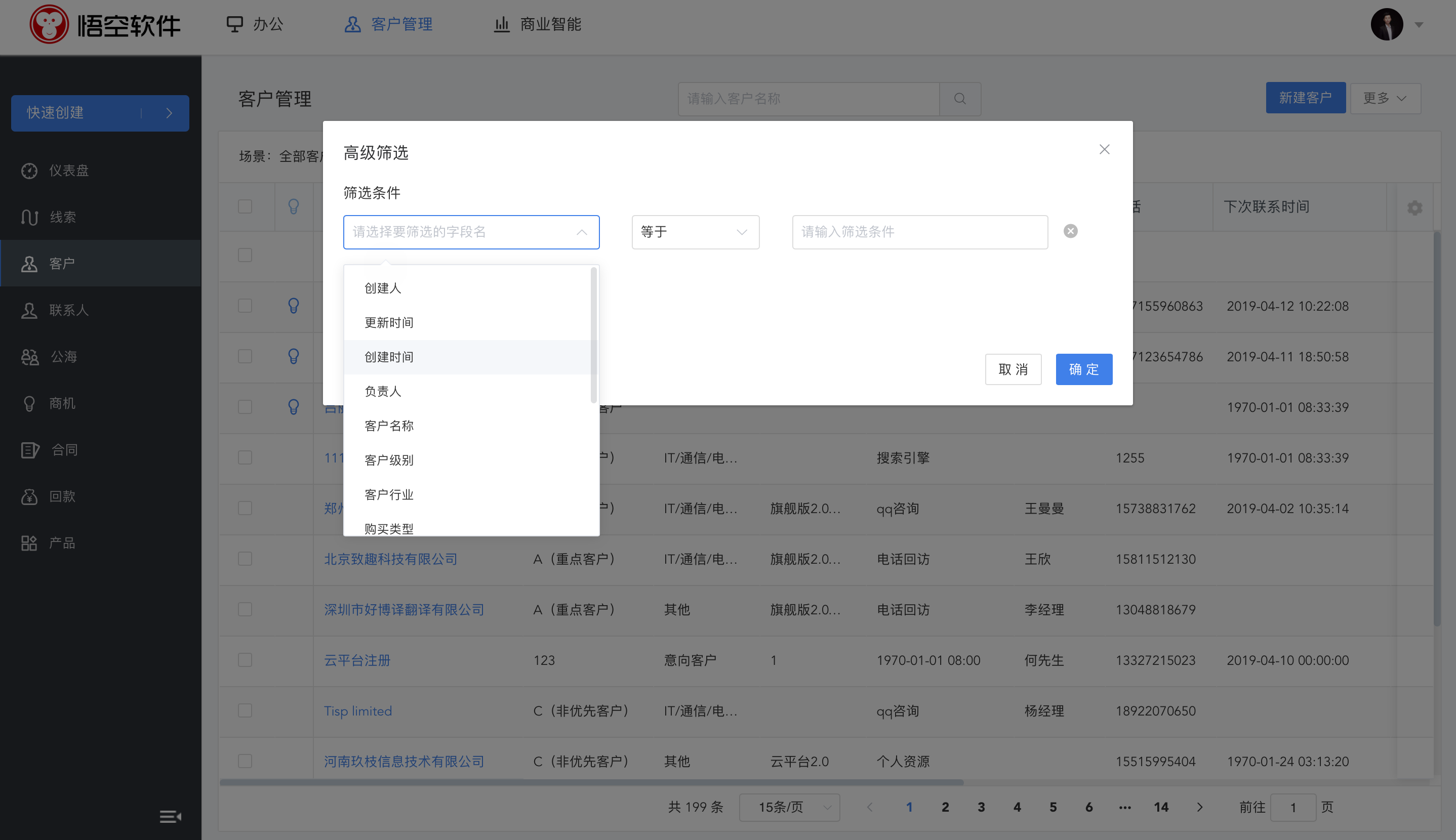Click the 合同 icon in sidebar
1456x840 pixels.
[30, 450]
